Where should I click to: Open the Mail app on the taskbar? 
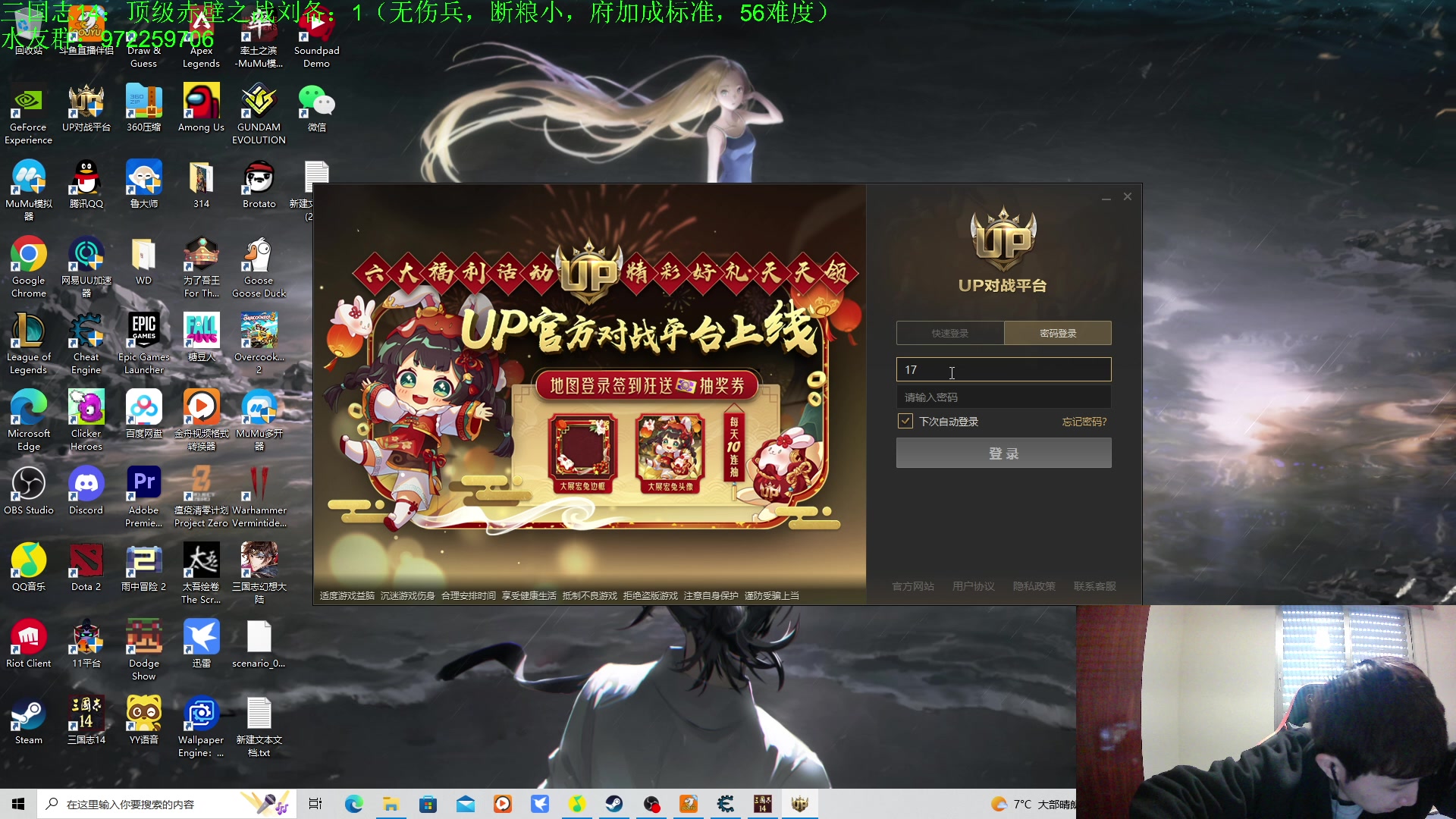466,804
